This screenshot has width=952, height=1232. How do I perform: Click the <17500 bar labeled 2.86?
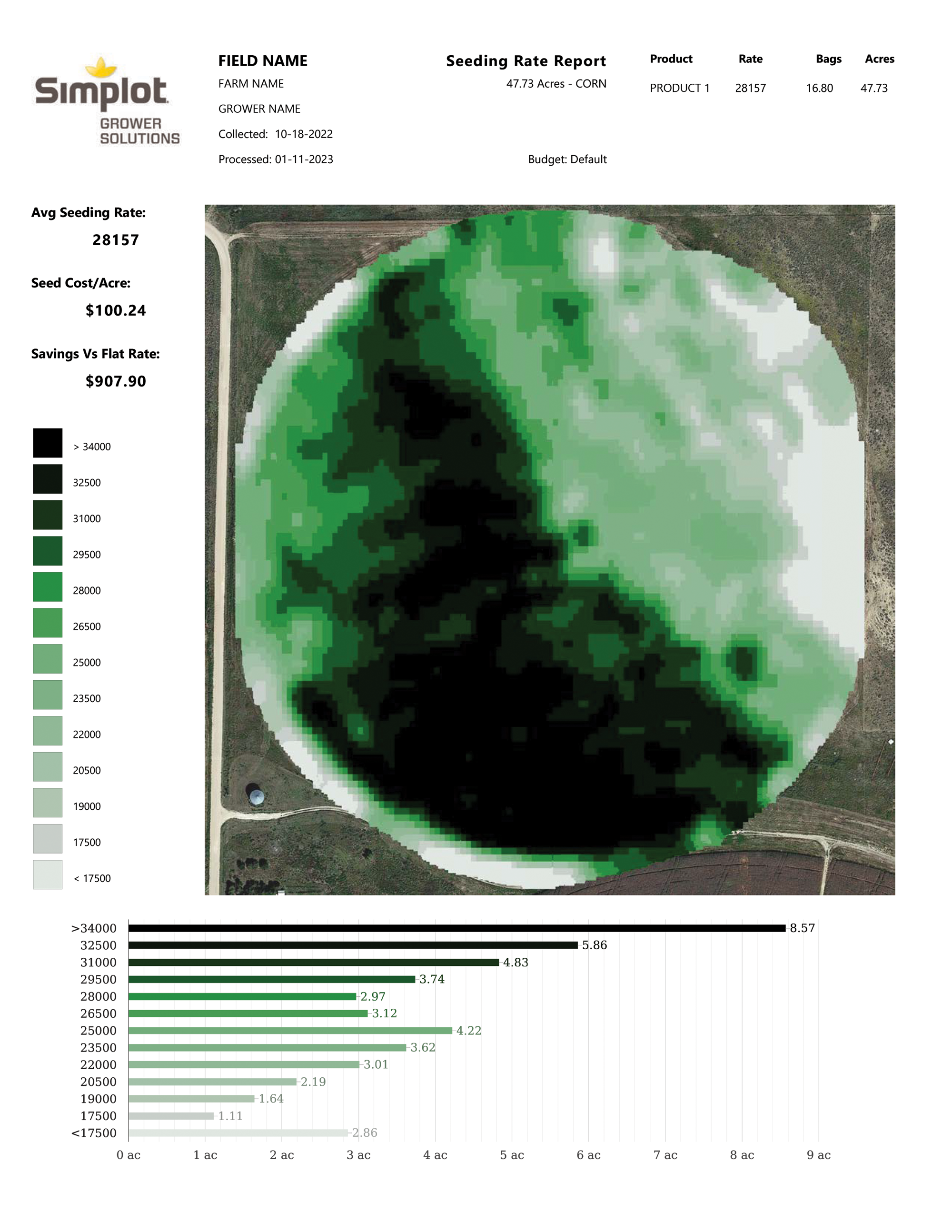[x=238, y=1133]
